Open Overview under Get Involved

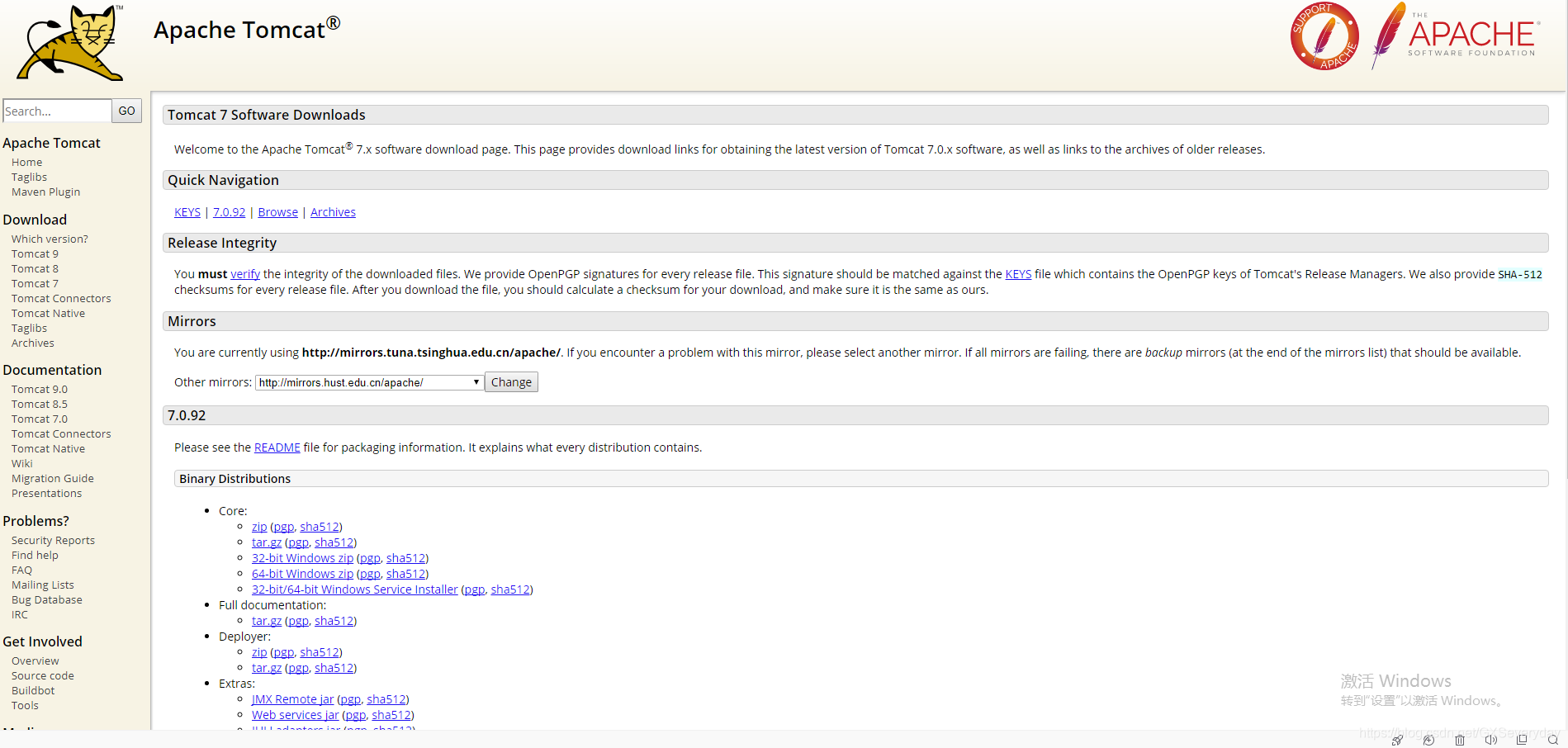(36, 661)
